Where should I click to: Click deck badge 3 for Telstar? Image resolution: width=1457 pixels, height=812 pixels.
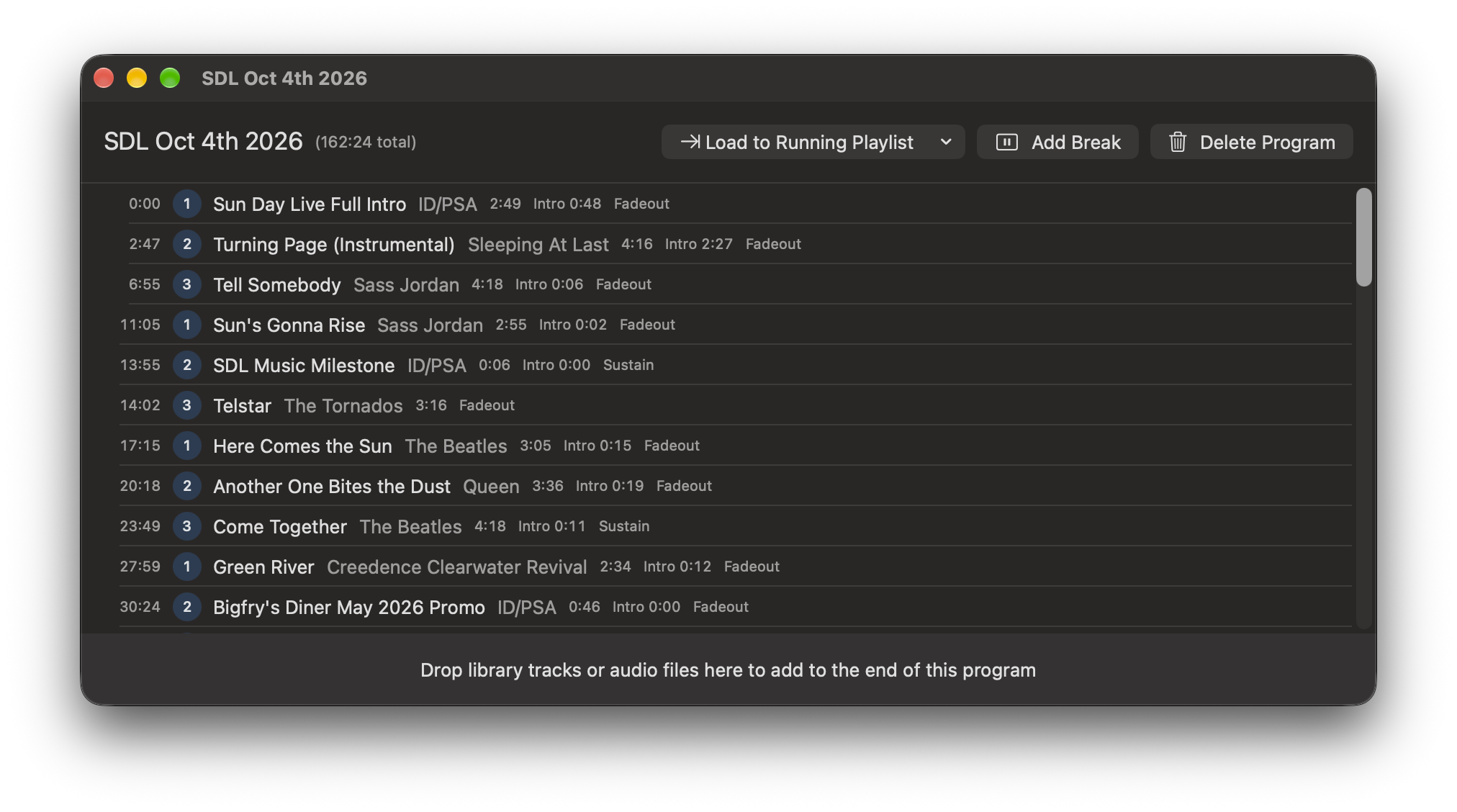click(x=187, y=405)
